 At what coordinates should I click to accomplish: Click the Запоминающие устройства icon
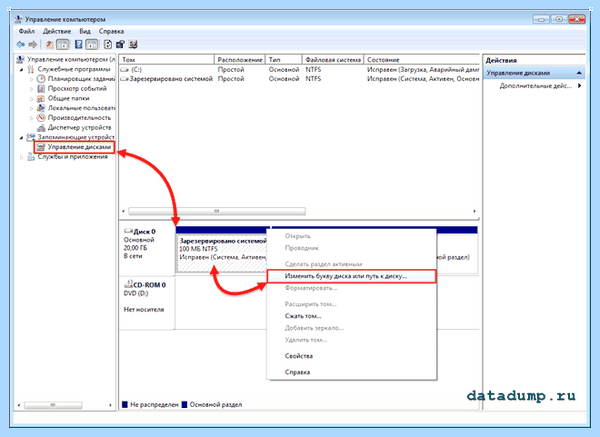coord(31,137)
